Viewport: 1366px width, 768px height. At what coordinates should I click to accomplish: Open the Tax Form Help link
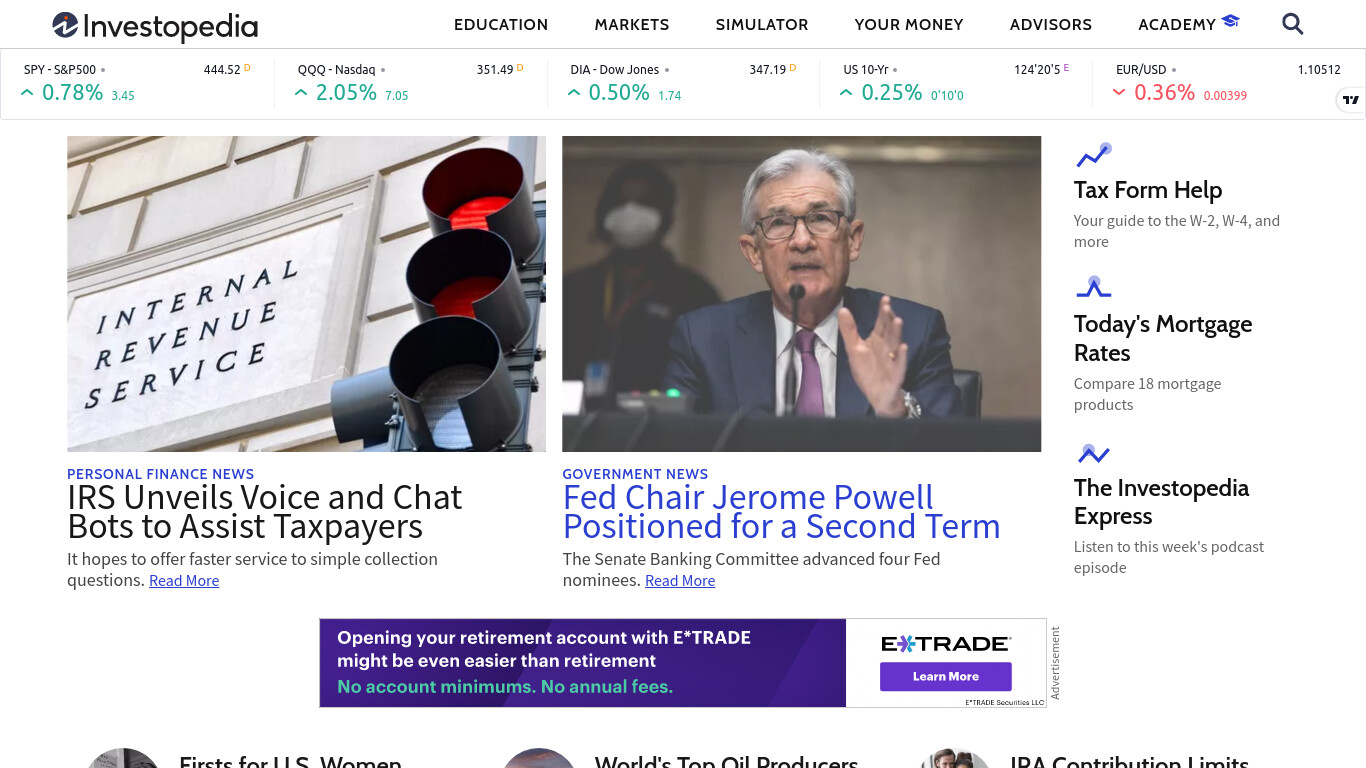point(1148,190)
